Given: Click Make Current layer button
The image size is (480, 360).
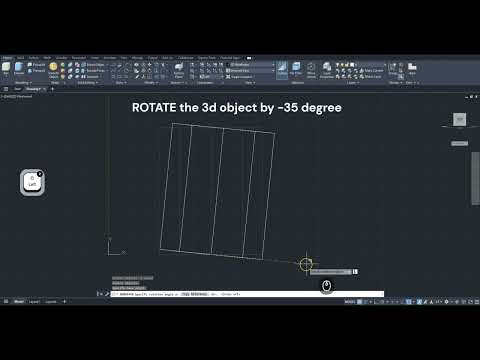Looking at the screenshot, I should pyautogui.click(x=371, y=70).
